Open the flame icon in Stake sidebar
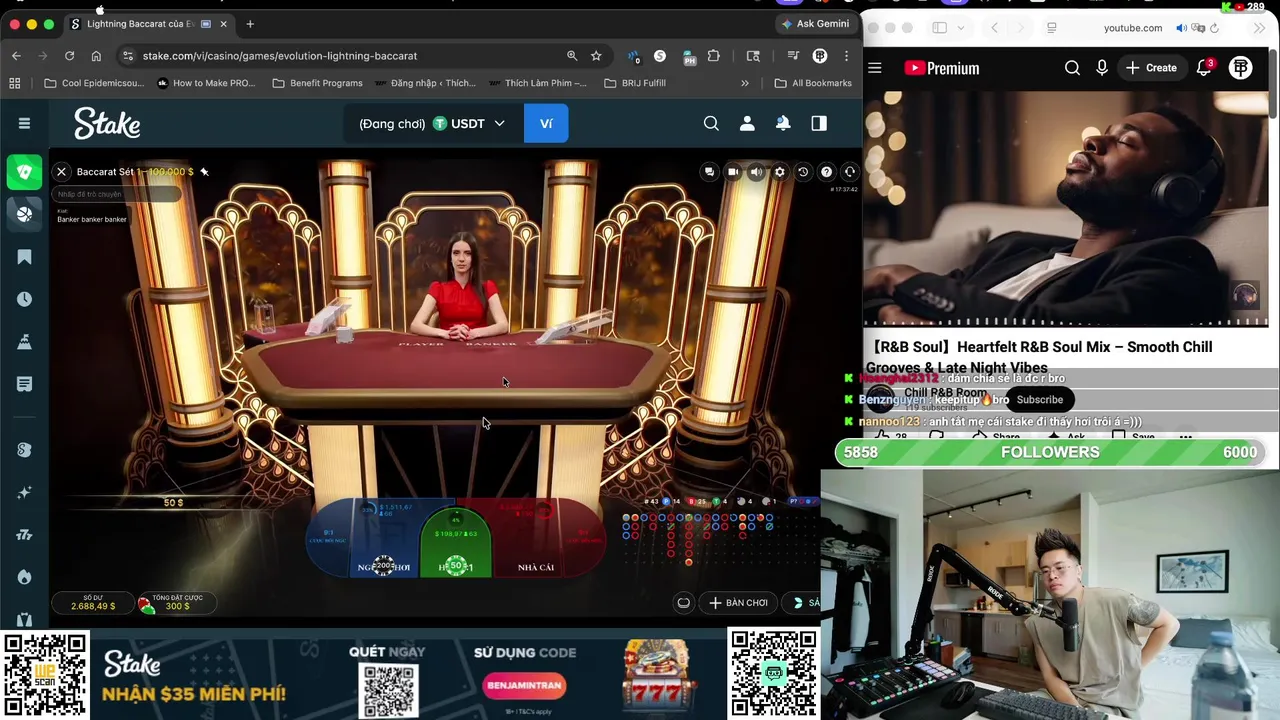The height and width of the screenshot is (720, 1280). (x=24, y=577)
